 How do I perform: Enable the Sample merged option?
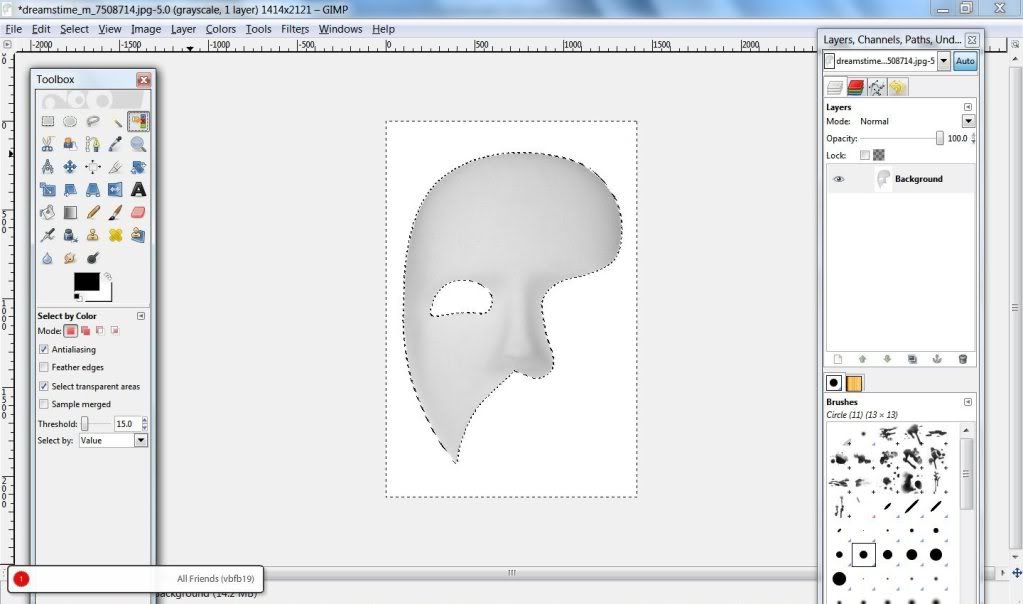[43, 404]
